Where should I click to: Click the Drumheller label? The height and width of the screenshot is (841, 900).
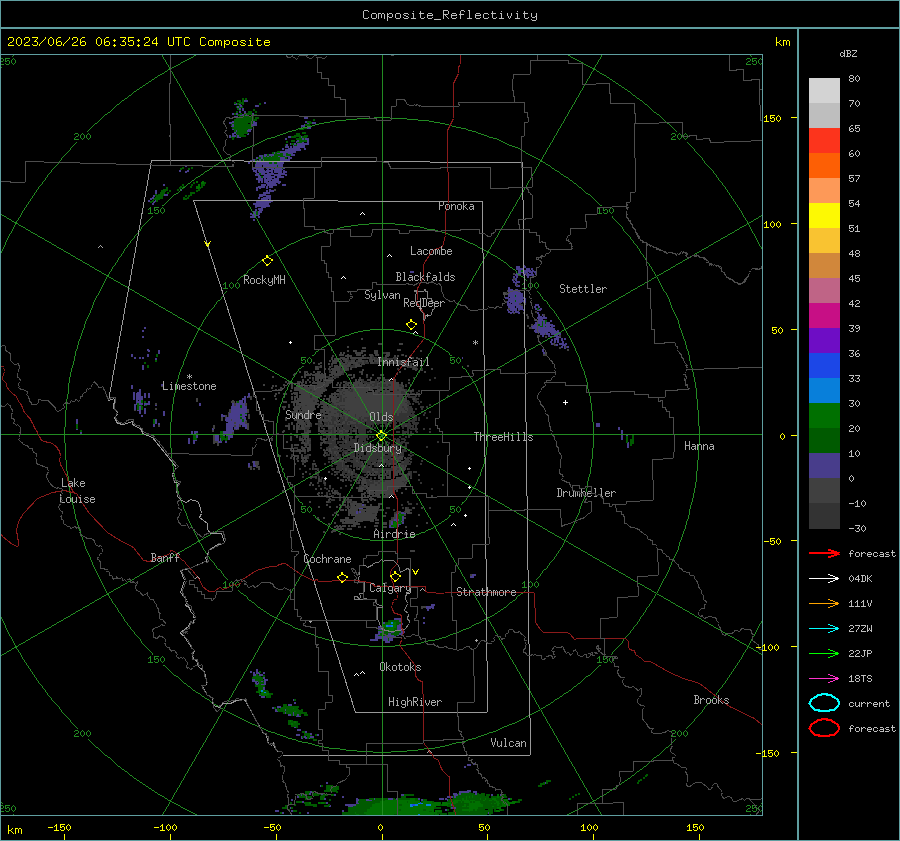[586, 493]
